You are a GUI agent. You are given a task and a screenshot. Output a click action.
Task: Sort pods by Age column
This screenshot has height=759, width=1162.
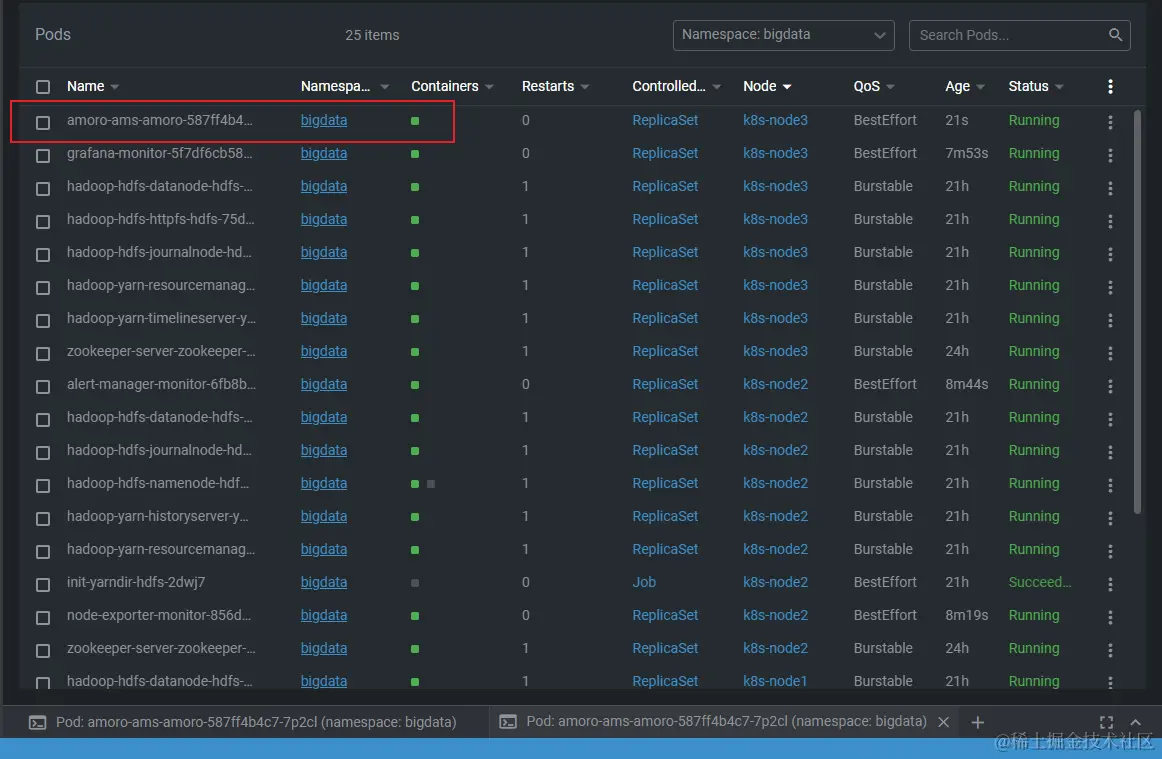(x=965, y=86)
